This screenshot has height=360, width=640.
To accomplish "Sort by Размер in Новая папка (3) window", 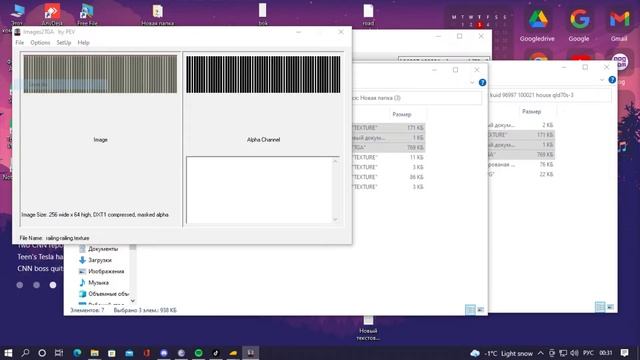I will pos(402,114).
